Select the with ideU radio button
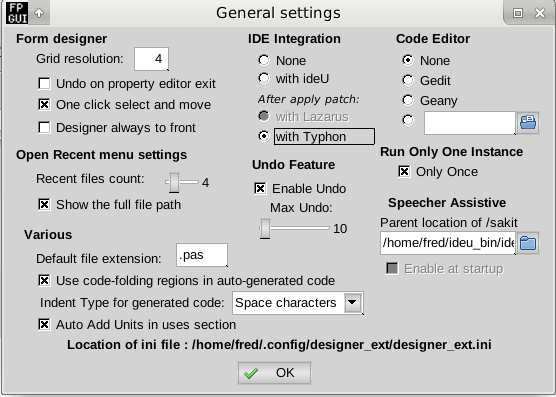 point(264,78)
